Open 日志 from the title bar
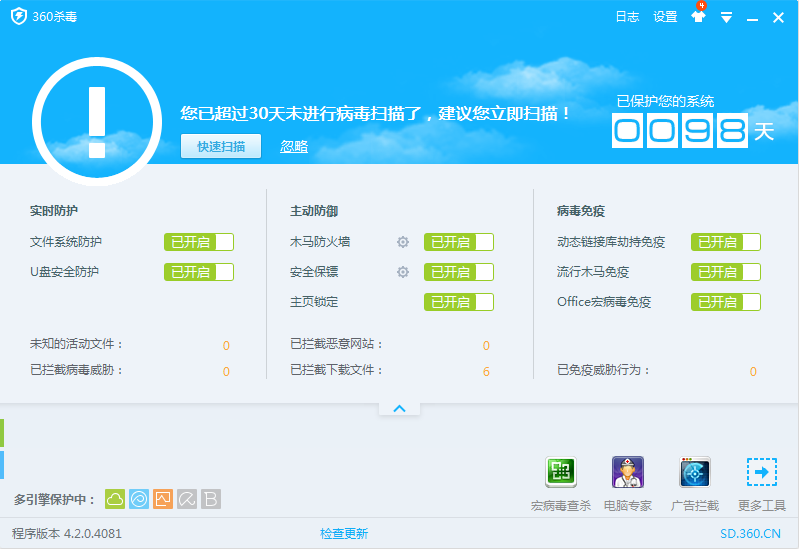Screen dimensions: 799x549 tap(627, 17)
